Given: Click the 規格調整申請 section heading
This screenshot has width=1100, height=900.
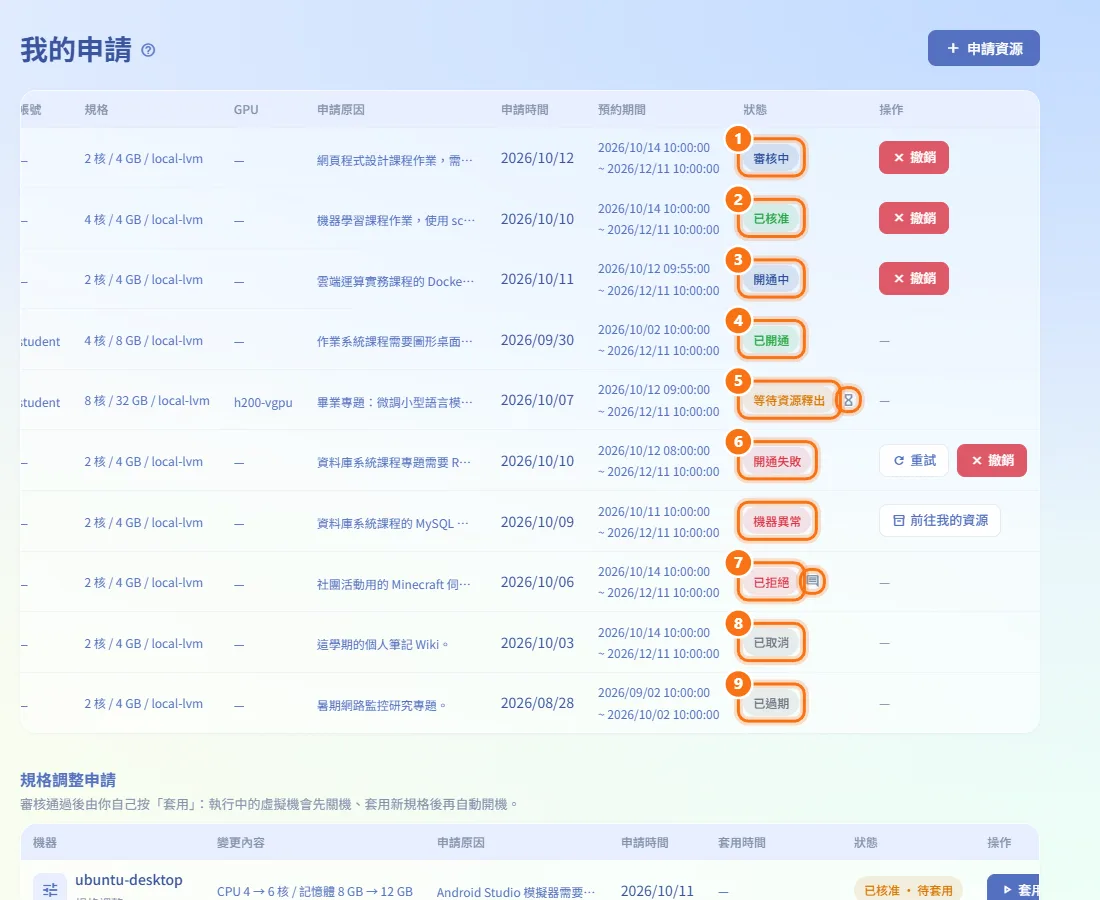Looking at the screenshot, I should (68, 779).
